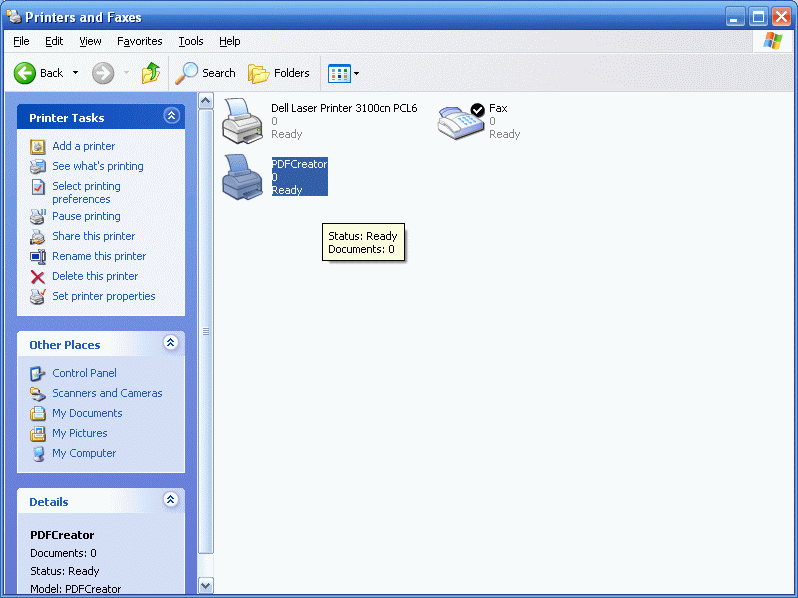This screenshot has width=798, height=598.
Task: Click the Rename this printer link
Action: pyautogui.click(x=99, y=256)
